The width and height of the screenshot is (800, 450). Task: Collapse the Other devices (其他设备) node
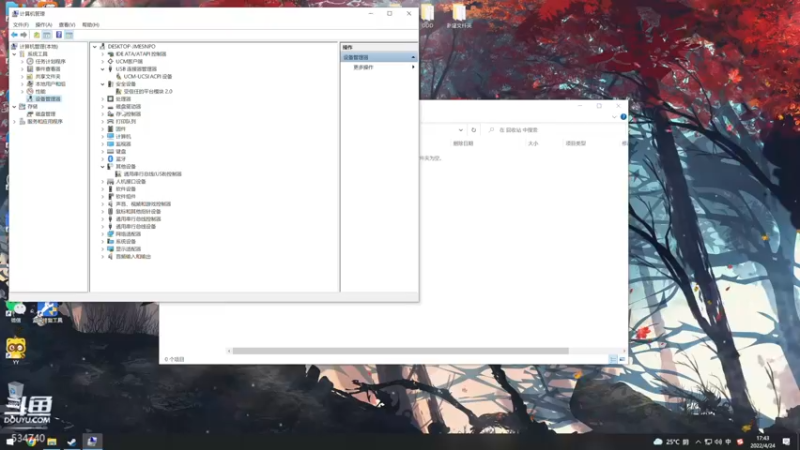click(x=103, y=166)
